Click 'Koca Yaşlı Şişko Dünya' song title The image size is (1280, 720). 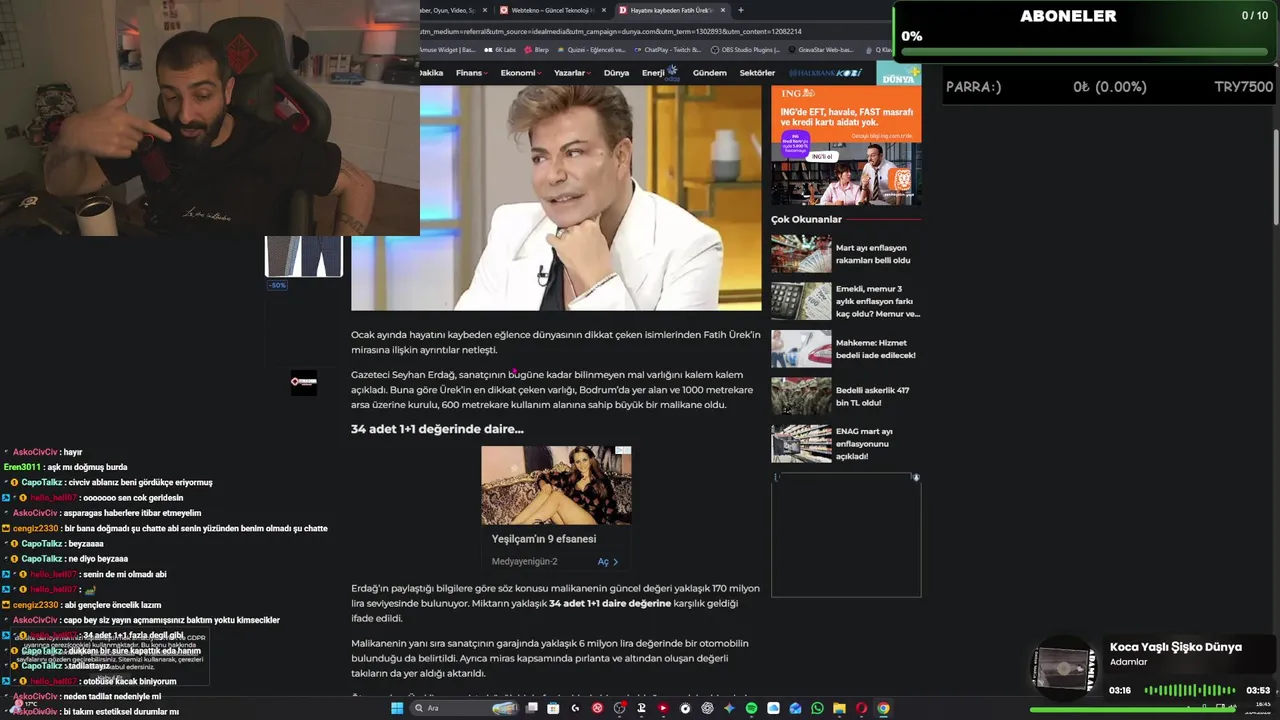coord(1176,647)
